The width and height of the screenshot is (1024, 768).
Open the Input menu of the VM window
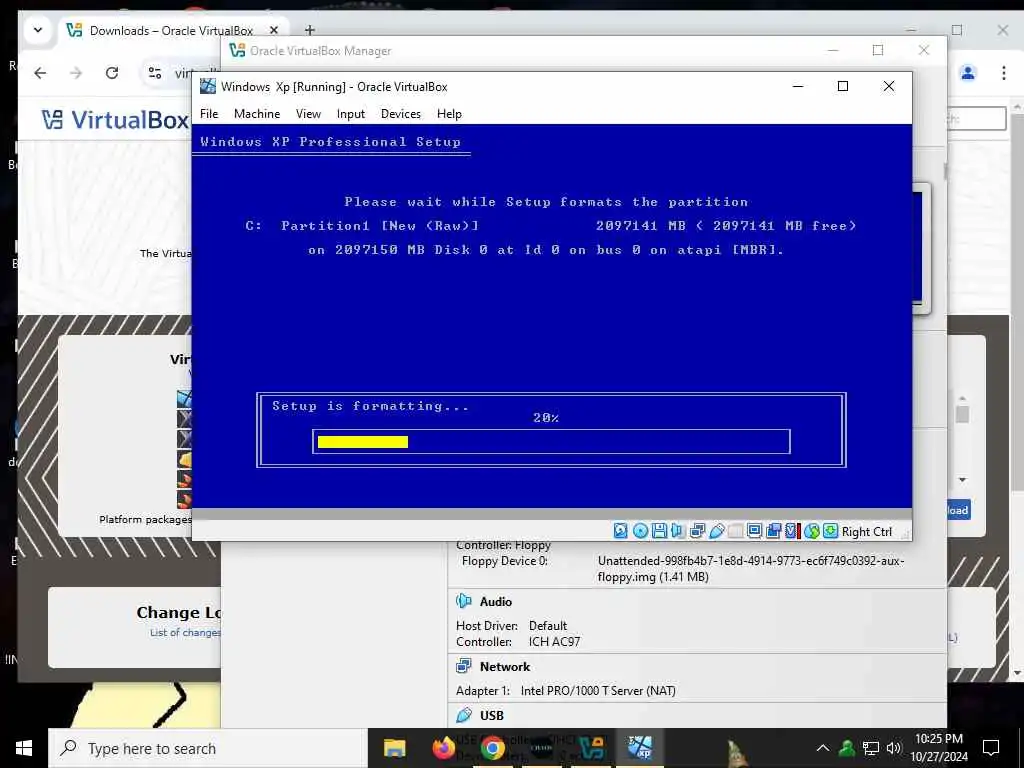[351, 114]
